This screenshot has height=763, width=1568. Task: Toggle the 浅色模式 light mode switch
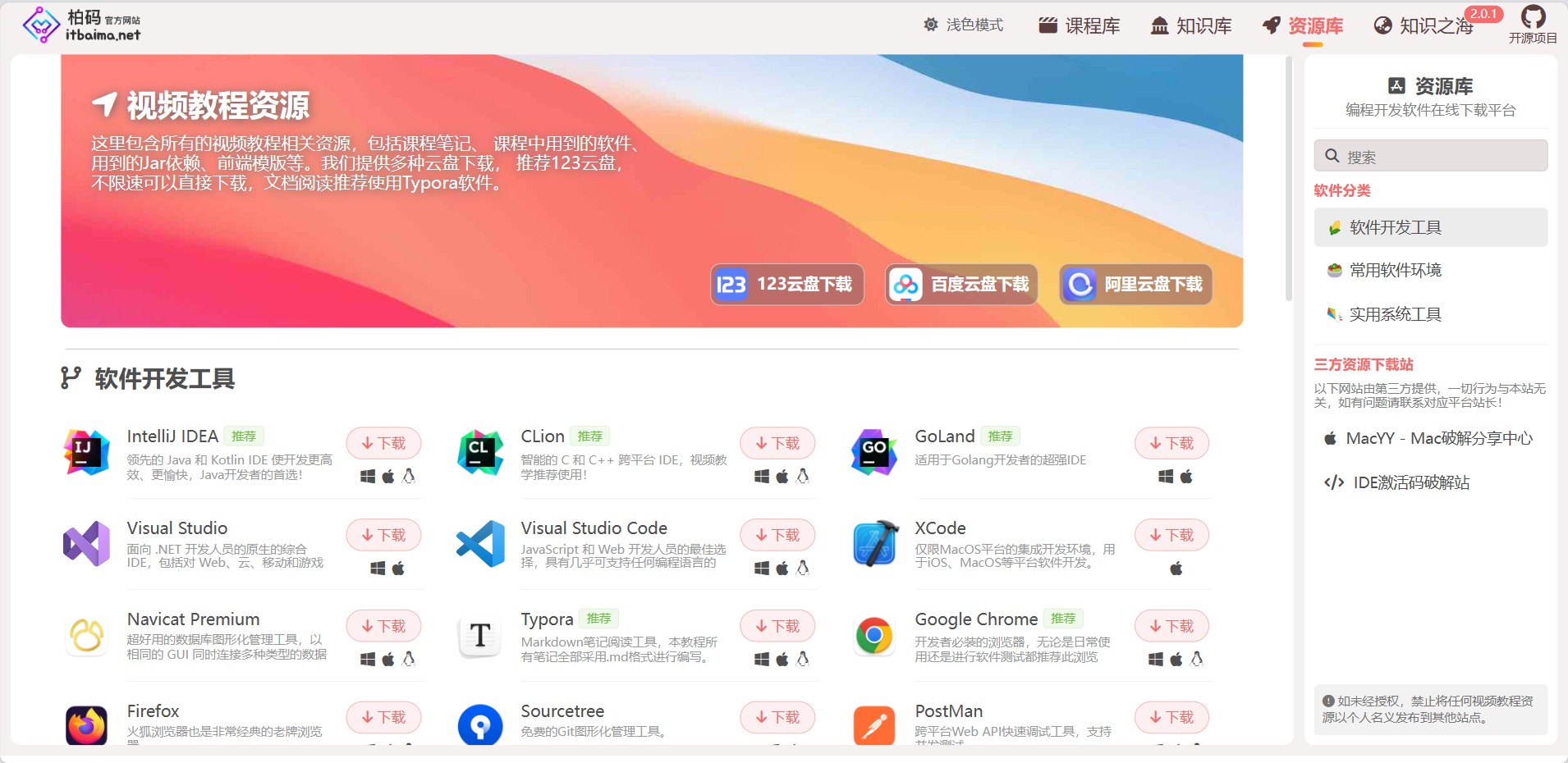point(963,25)
